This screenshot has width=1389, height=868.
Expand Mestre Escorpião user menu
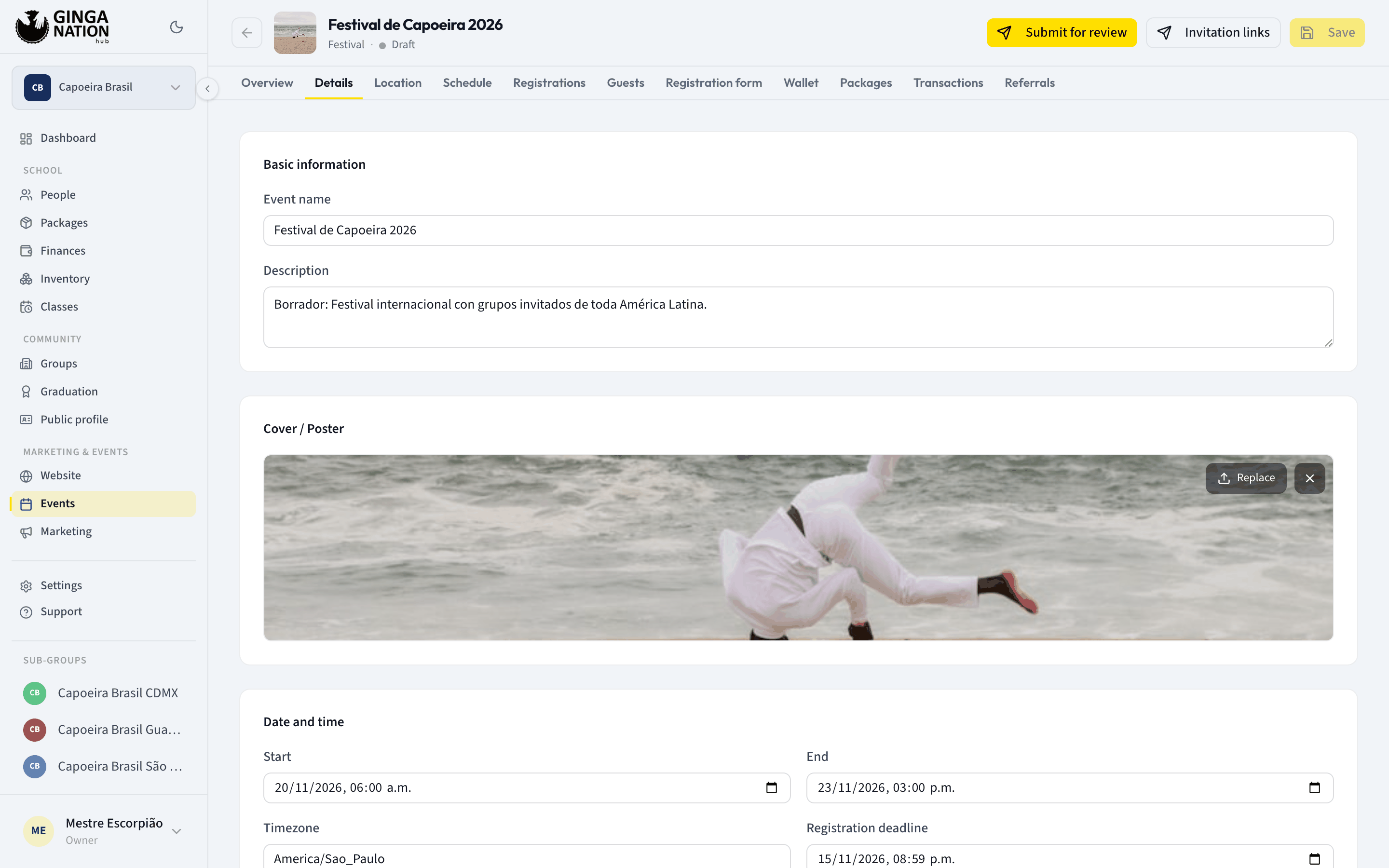(103, 831)
